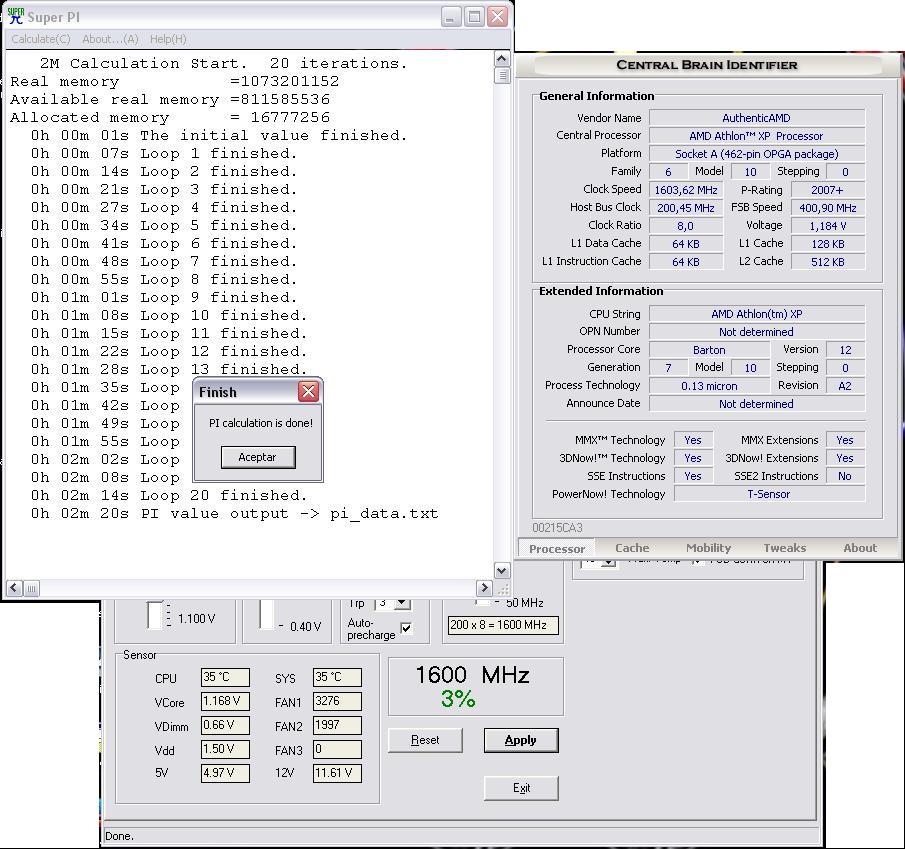Click the horizontal scrollbar left arrow in Super PI

[14, 588]
